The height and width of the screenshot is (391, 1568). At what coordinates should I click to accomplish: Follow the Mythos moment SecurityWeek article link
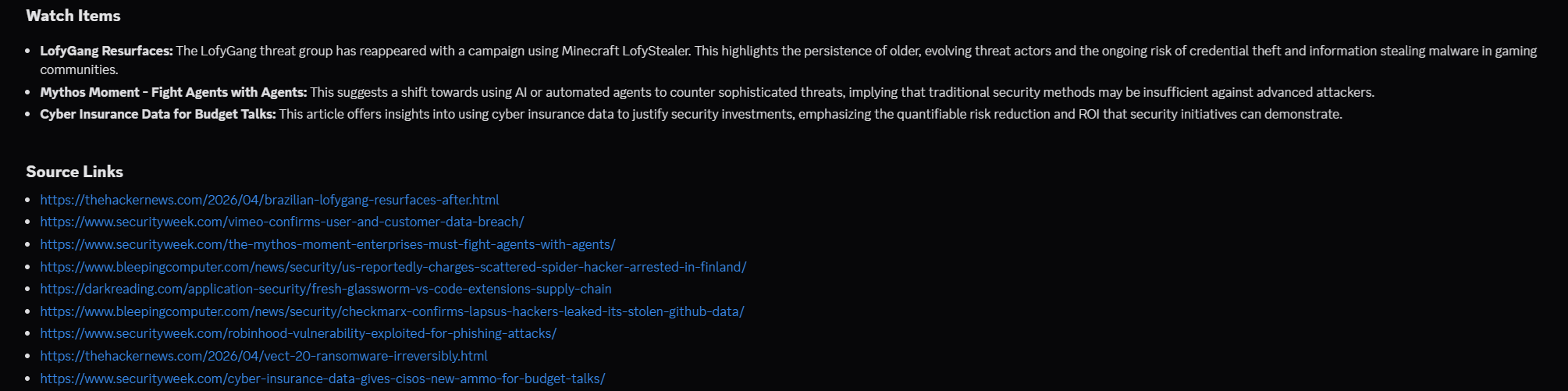328,244
